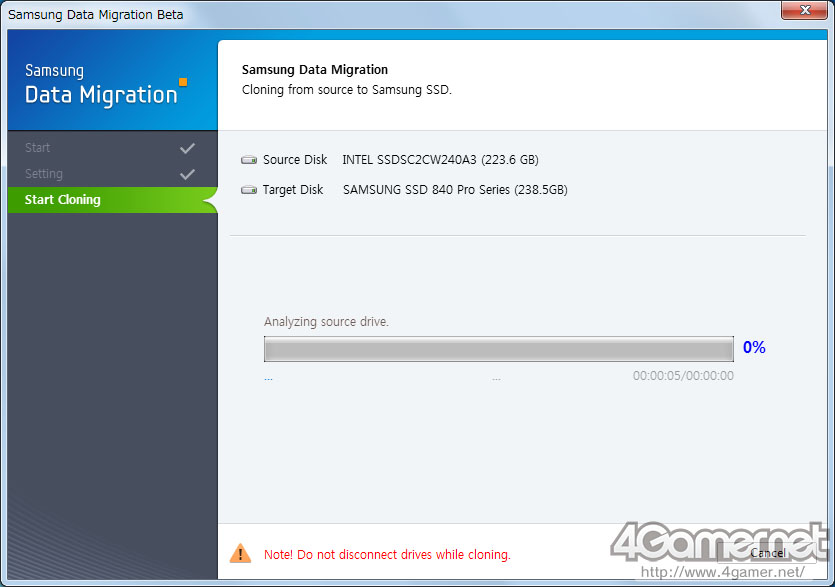Click the 'Target Disk' label
The image size is (835, 587).
293,190
